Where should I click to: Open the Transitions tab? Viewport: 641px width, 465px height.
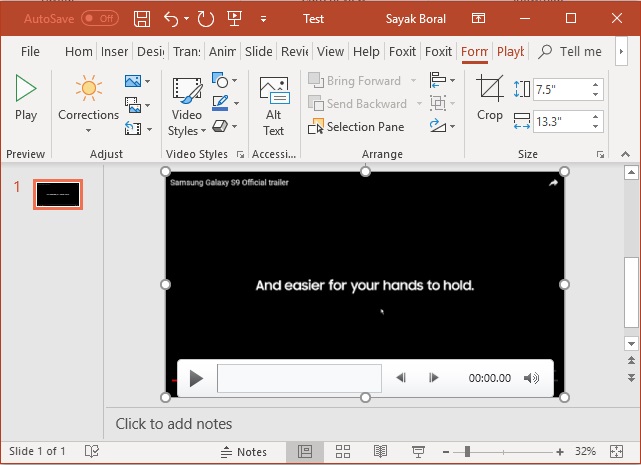187,52
